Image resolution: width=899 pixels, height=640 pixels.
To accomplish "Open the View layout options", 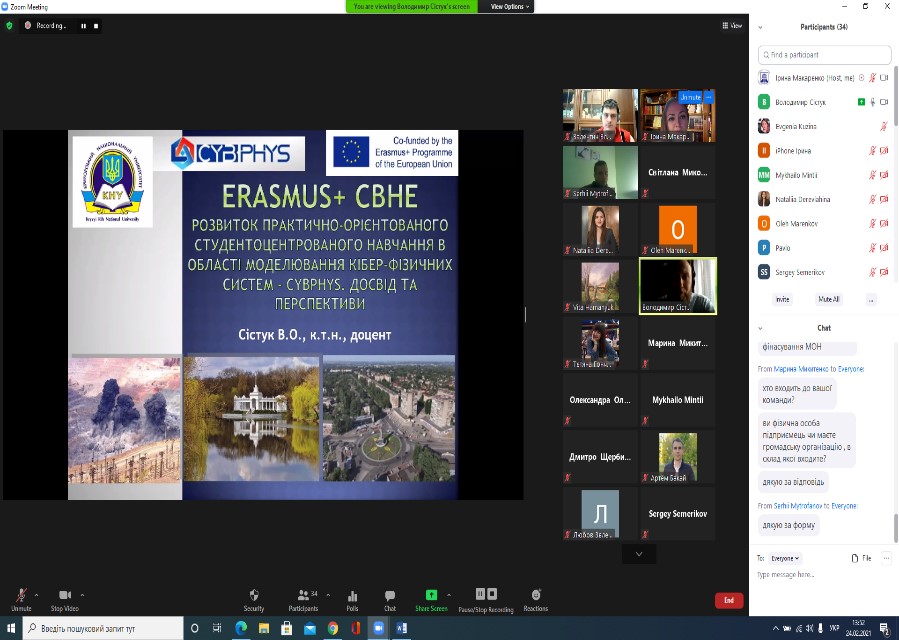I will [x=732, y=26].
